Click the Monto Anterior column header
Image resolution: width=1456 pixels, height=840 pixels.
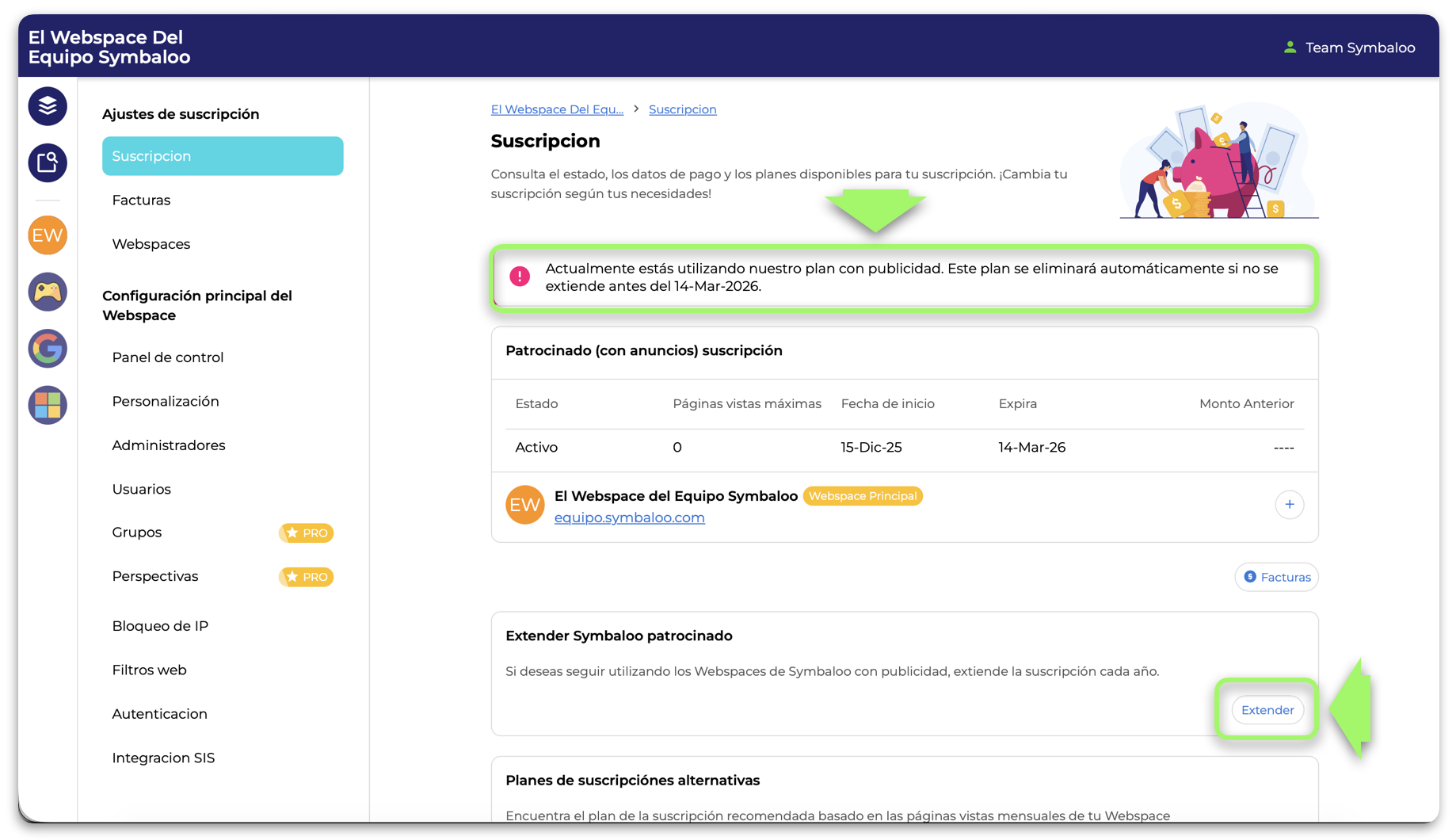click(1247, 404)
